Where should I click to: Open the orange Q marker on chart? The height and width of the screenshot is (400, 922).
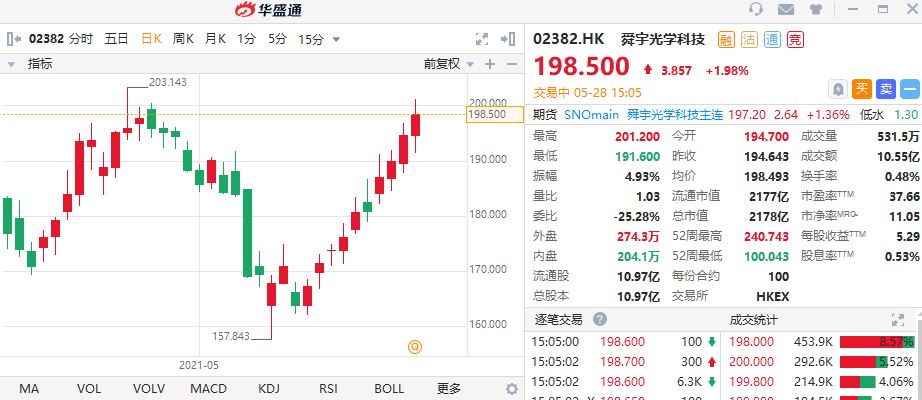tap(415, 347)
